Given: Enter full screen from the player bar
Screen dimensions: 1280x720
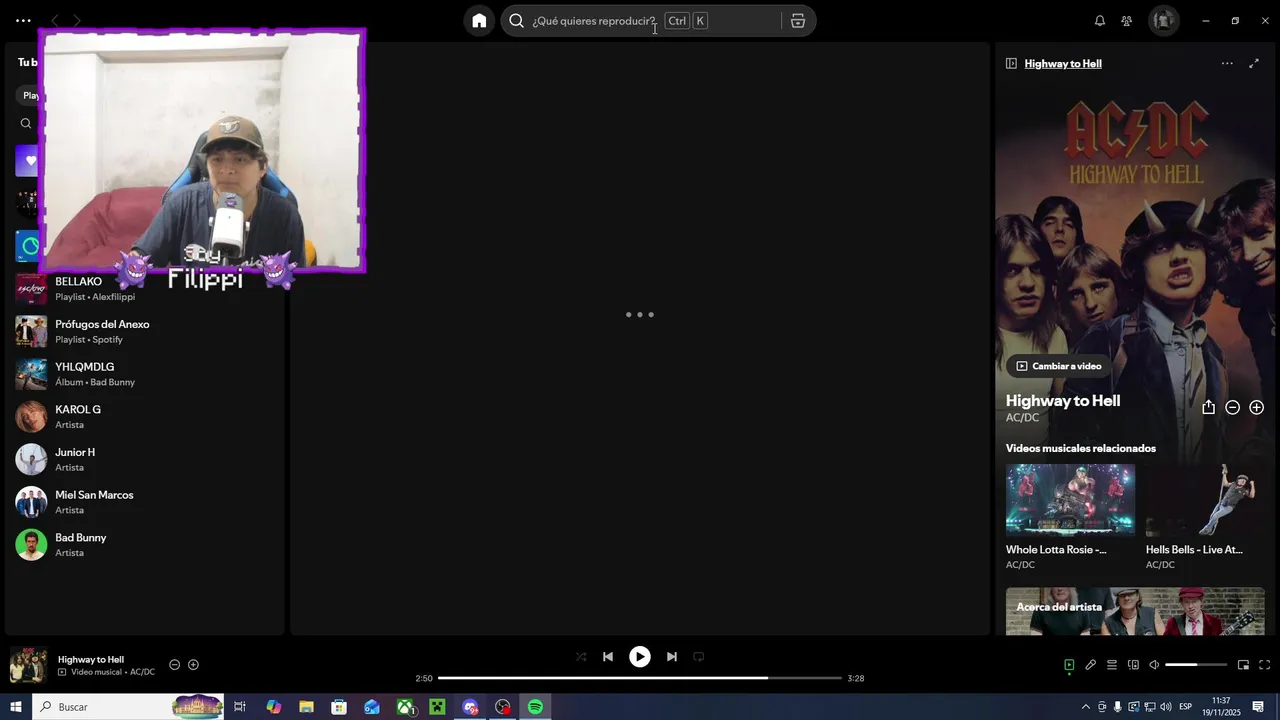Looking at the screenshot, I should tap(1264, 665).
